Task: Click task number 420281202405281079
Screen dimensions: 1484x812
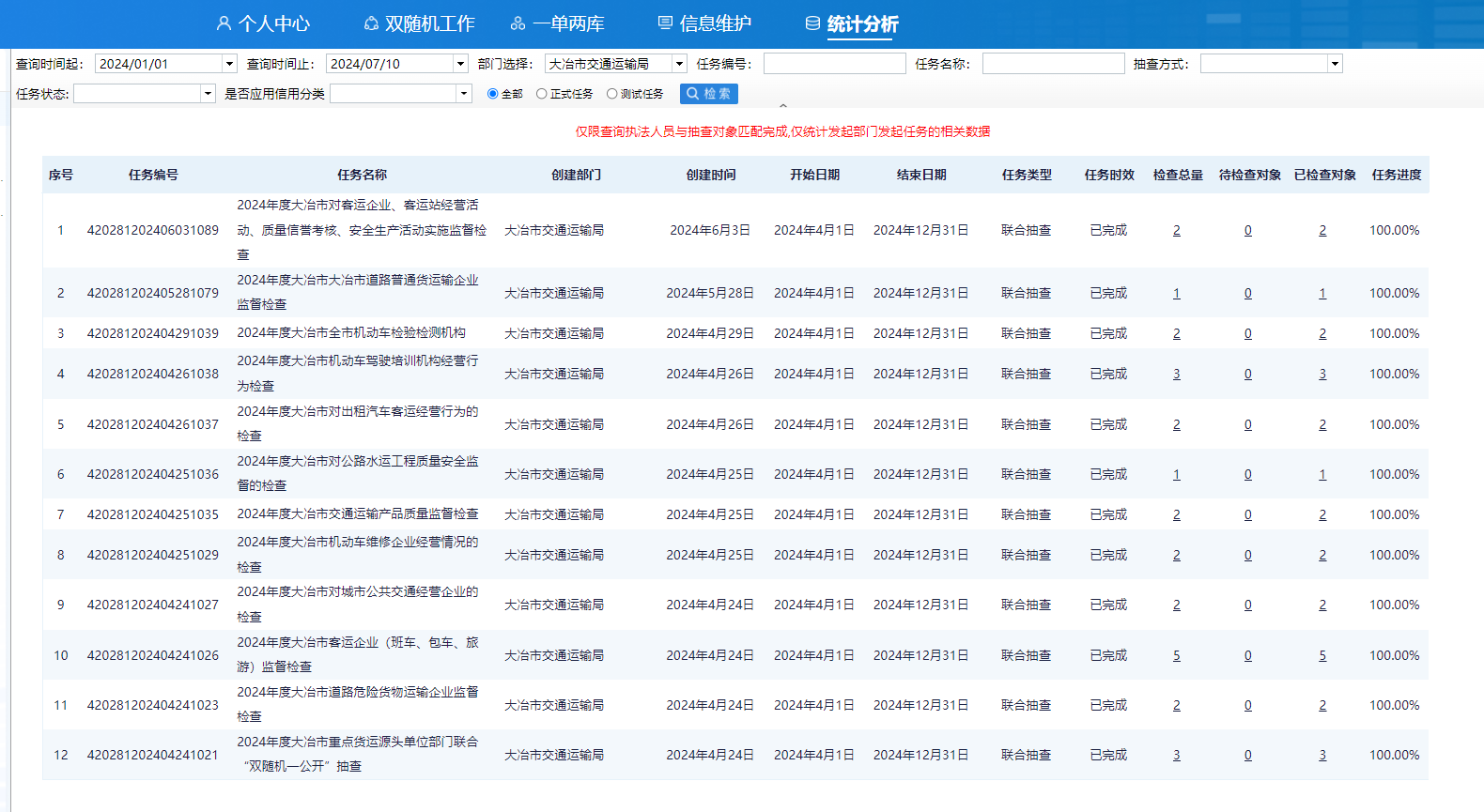Action: (x=153, y=293)
